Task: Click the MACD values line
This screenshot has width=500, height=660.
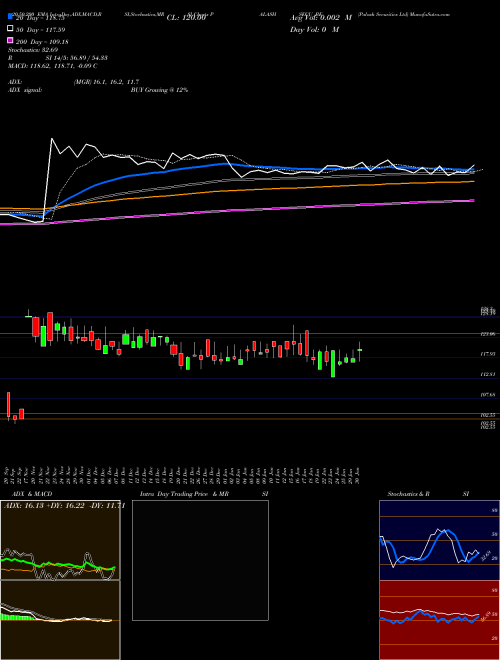Action: pos(53,66)
